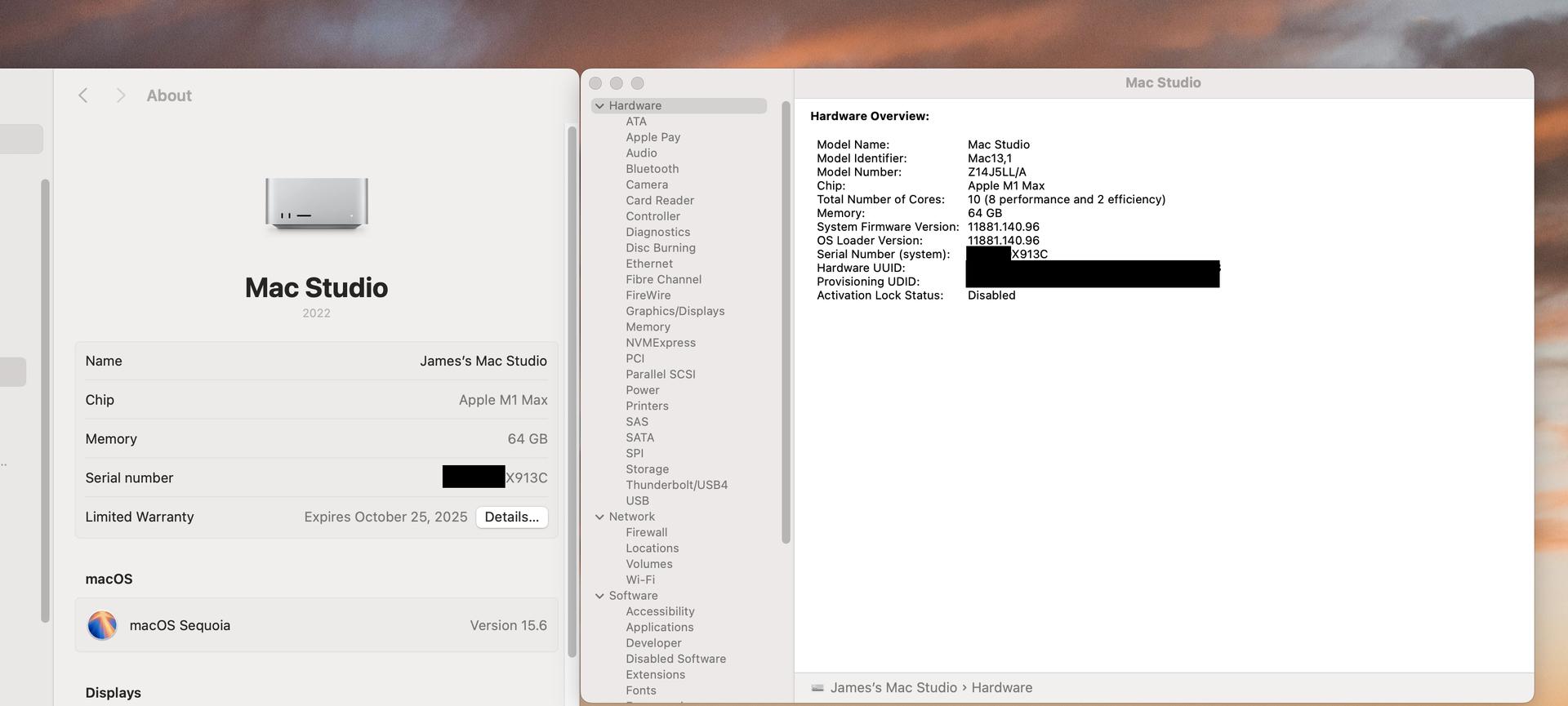Click the Total Number of Cores value

[1067, 199]
